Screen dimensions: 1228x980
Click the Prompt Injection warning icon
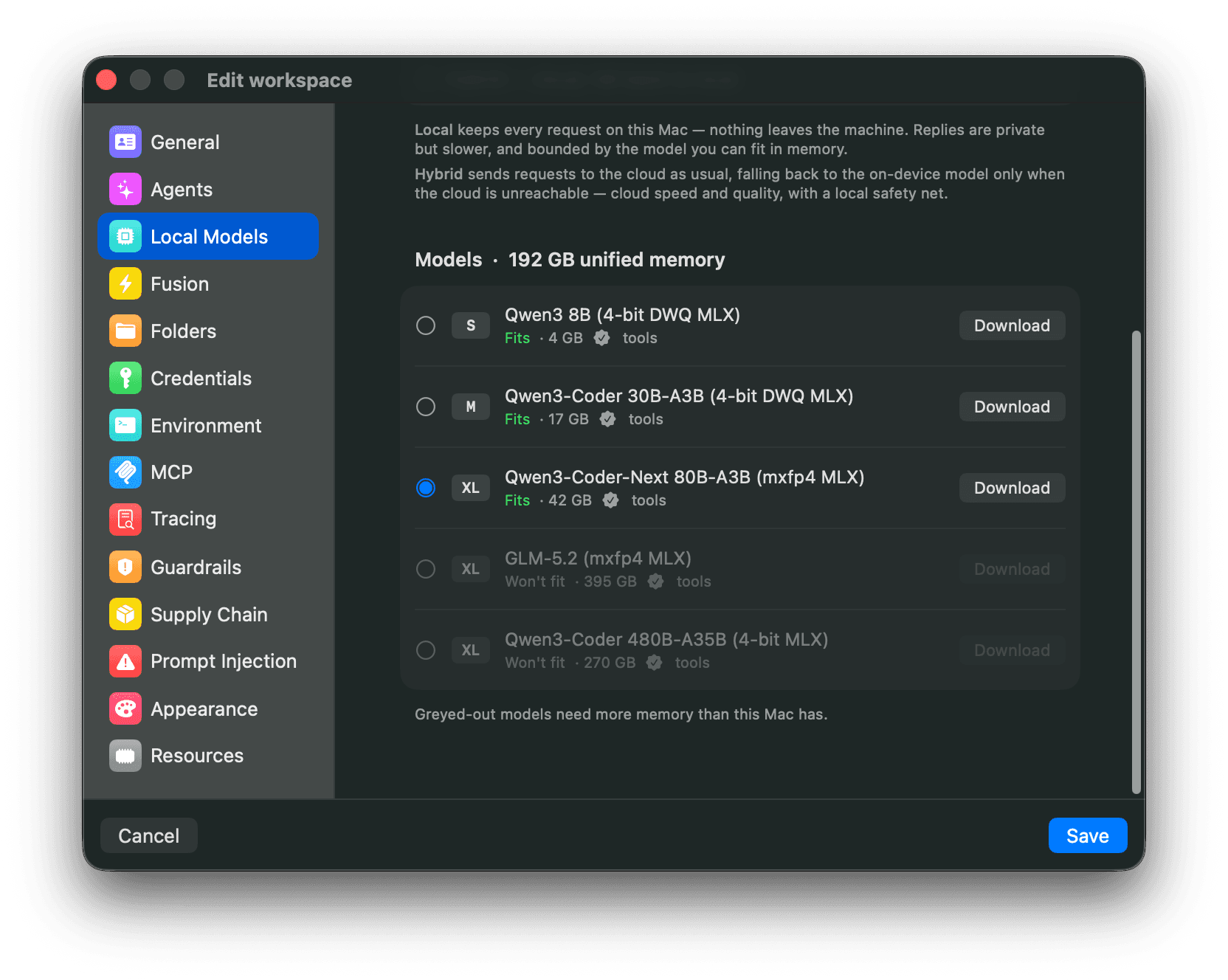point(125,661)
